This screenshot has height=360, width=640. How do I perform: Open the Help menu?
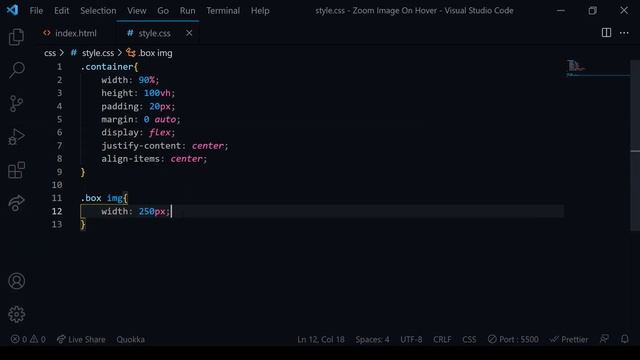(x=260, y=11)
